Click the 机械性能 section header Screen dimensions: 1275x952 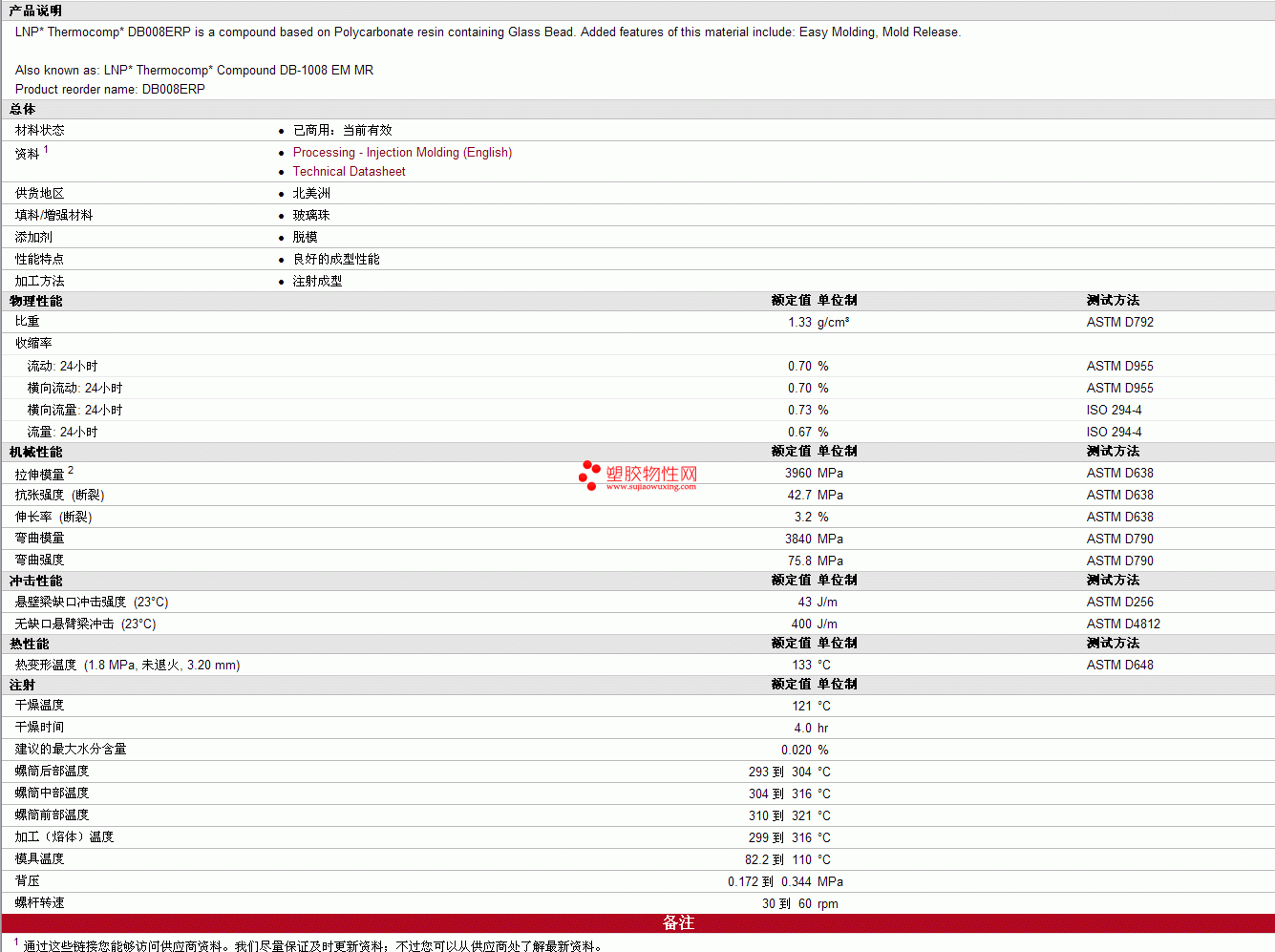[x=36, y=453]
